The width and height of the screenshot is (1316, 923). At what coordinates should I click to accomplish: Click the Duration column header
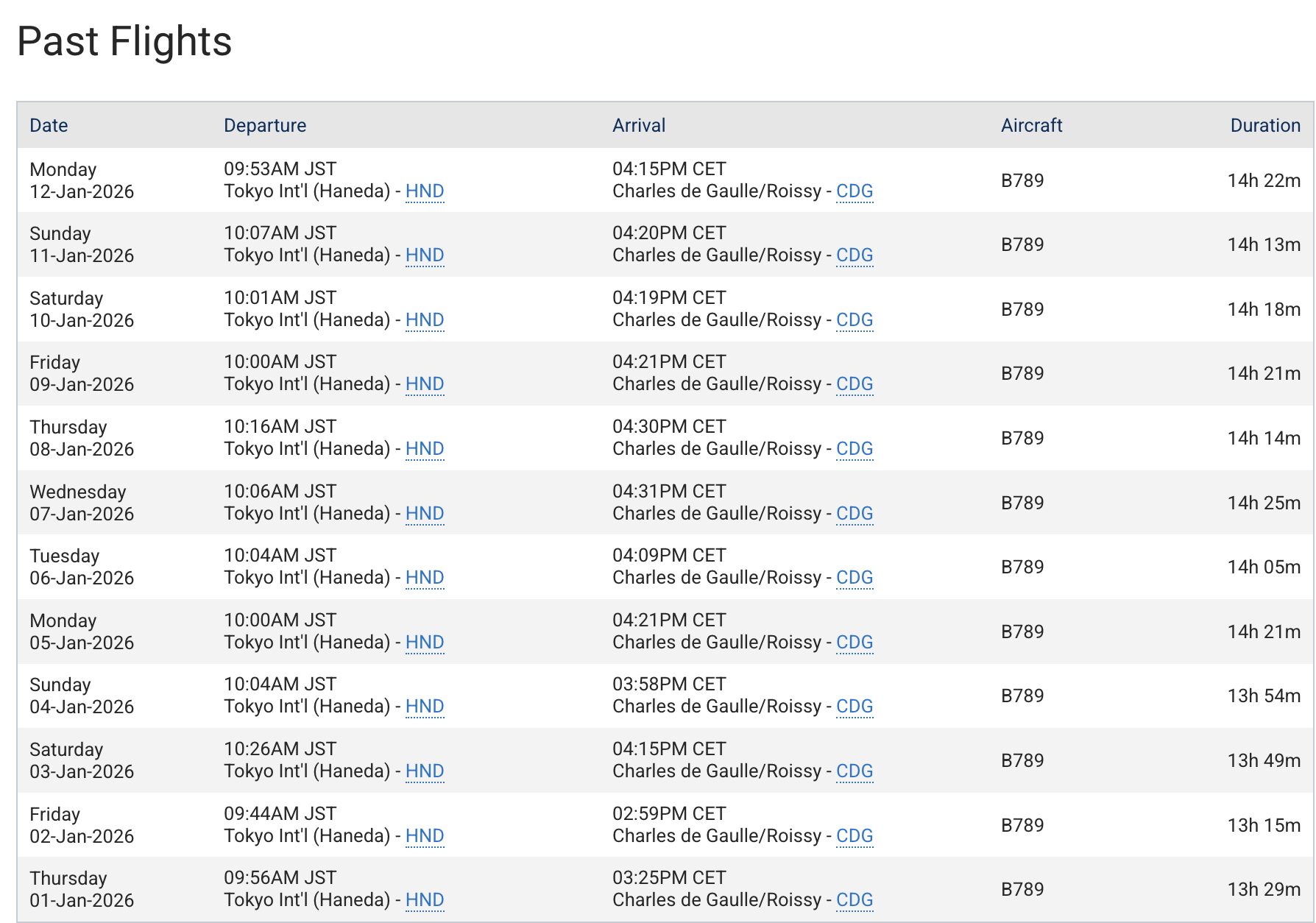tap(1265, 126)
